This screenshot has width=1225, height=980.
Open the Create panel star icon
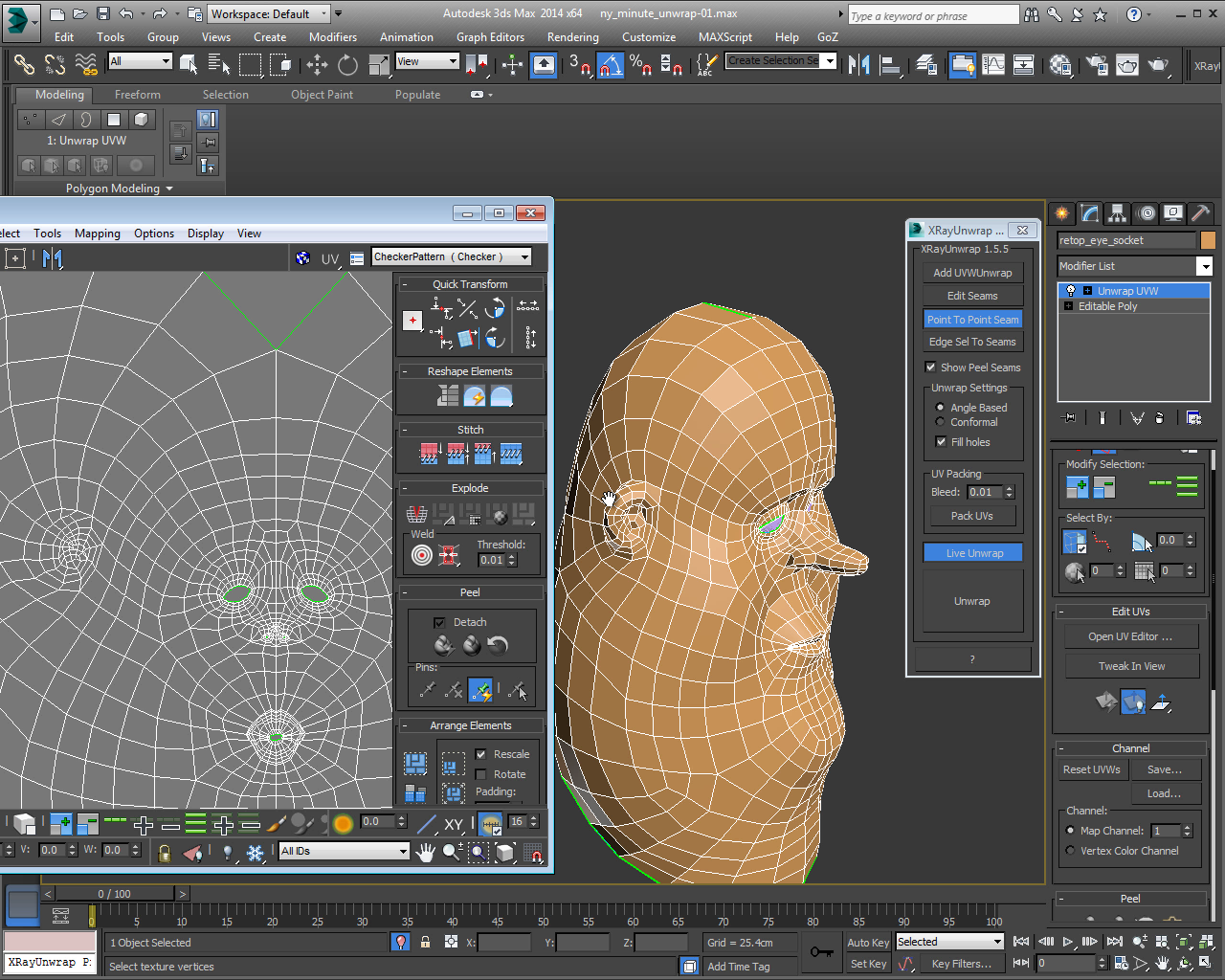[x=1061, y=212]
